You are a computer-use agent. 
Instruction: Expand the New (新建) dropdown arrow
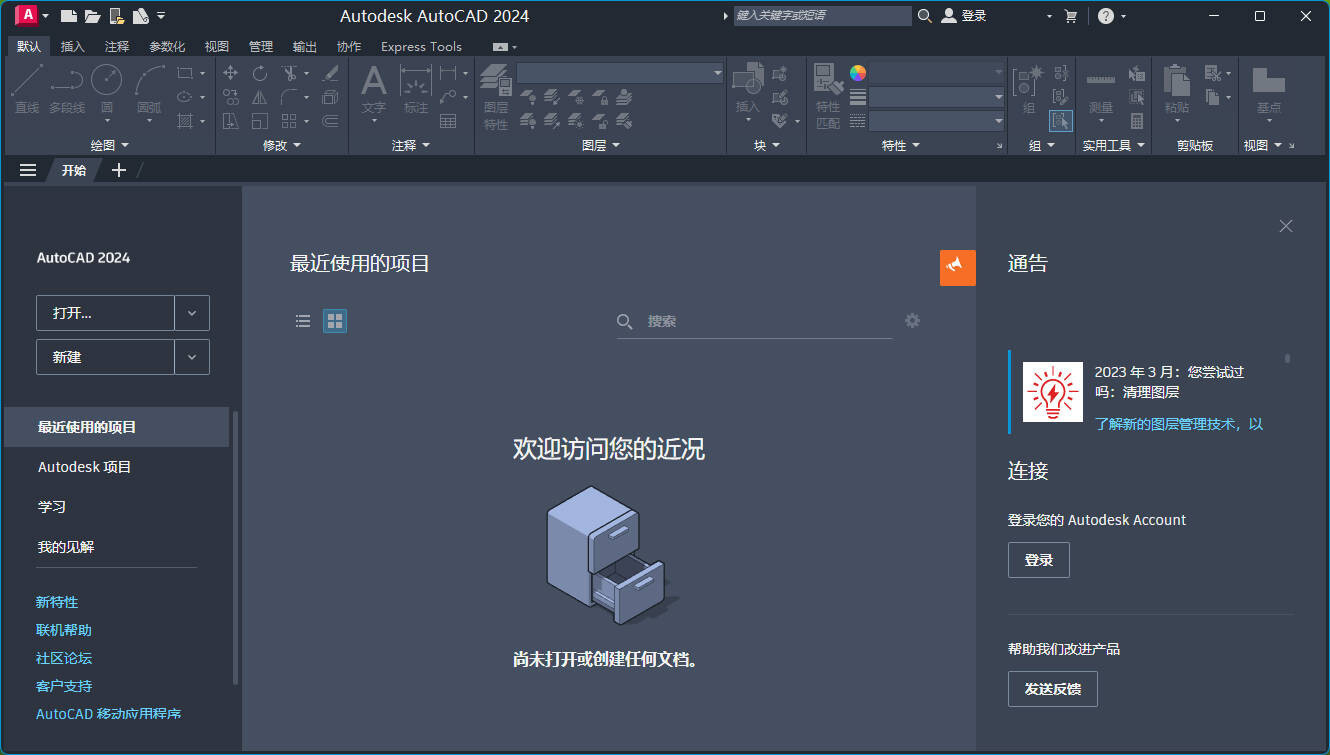click(x=192, y=357)
